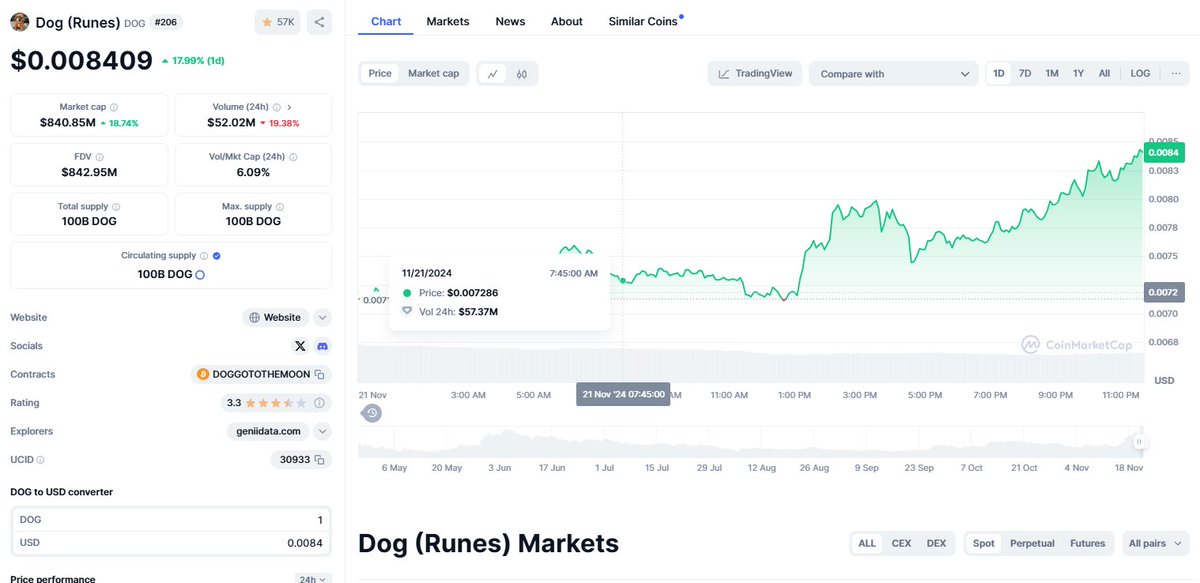Copy the DOGGOTOTHEMOON contract address
The image size is (1200, 583).
click(x=320, y=374)
